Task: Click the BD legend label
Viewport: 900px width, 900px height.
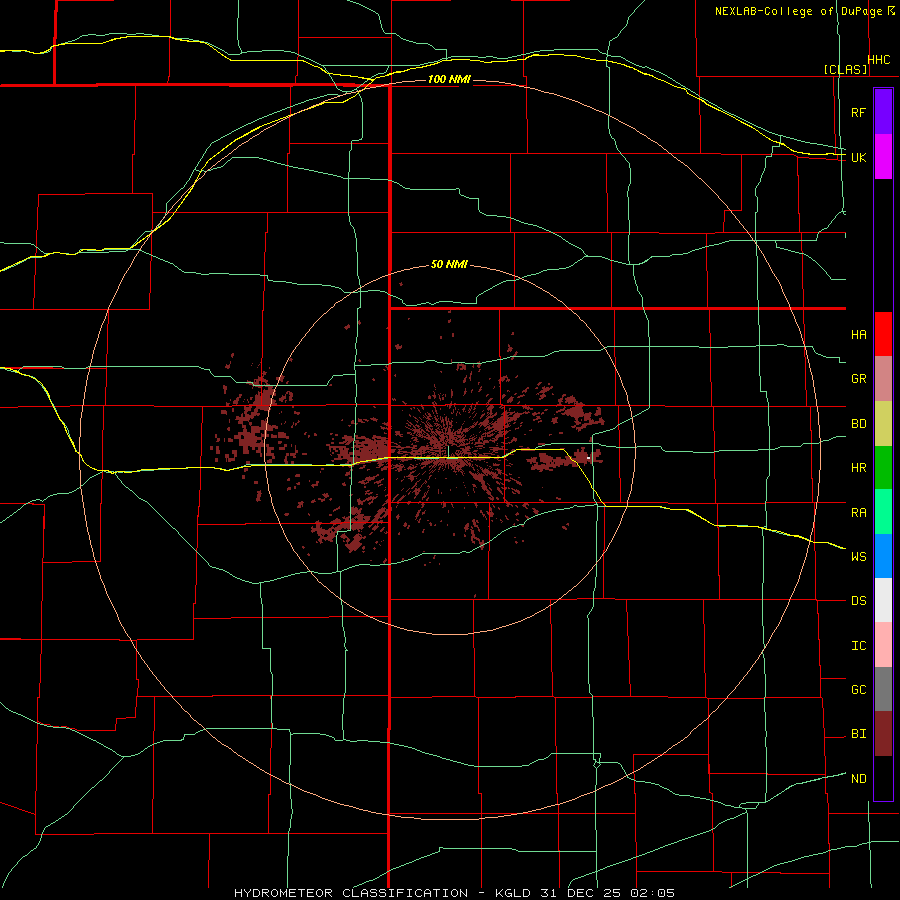Action: [858, 424]
